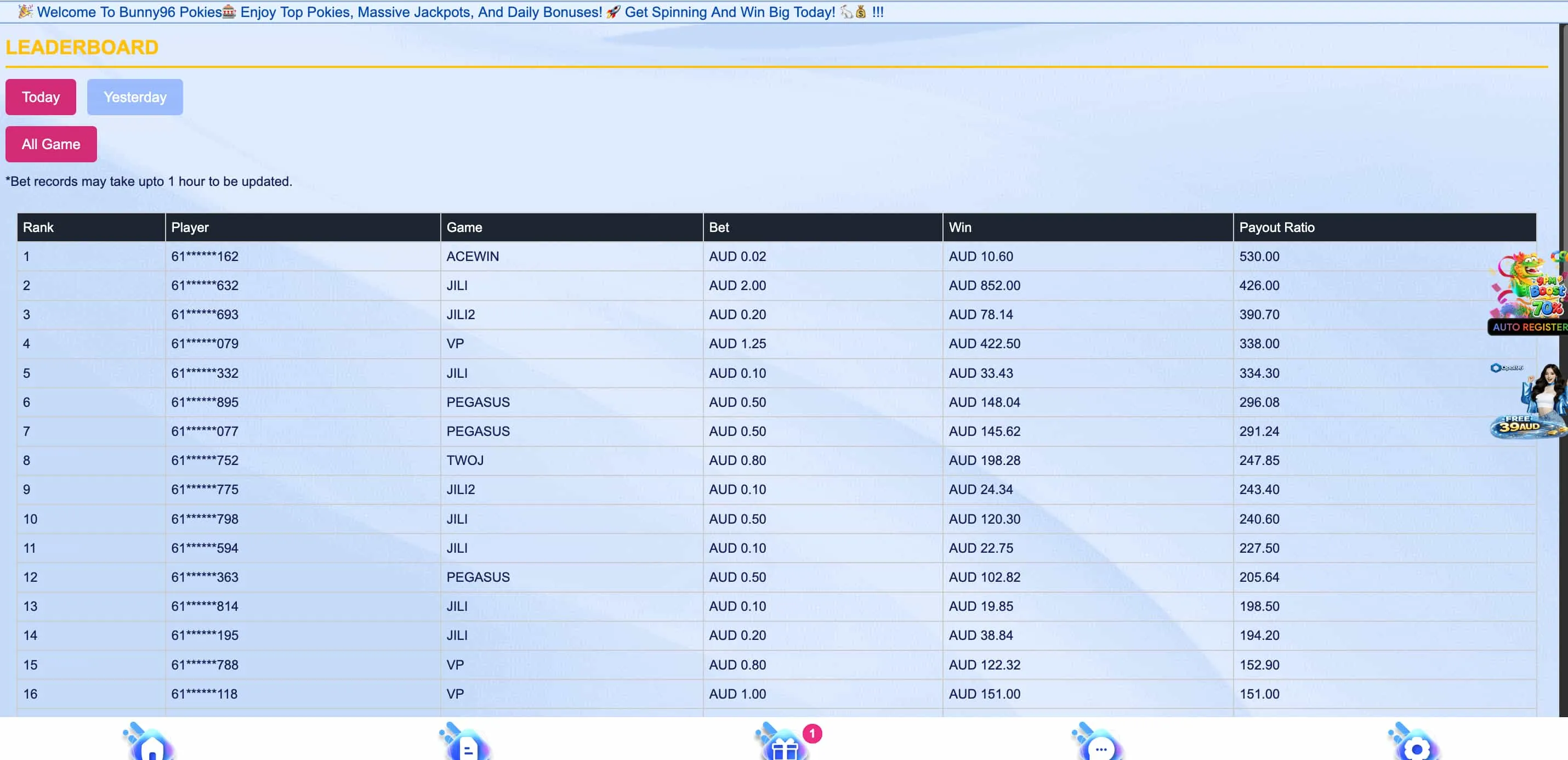Click the LEADERBOARD heading
The height and width of the screenshot is (760, 1568).
click(x=82, y=48)
